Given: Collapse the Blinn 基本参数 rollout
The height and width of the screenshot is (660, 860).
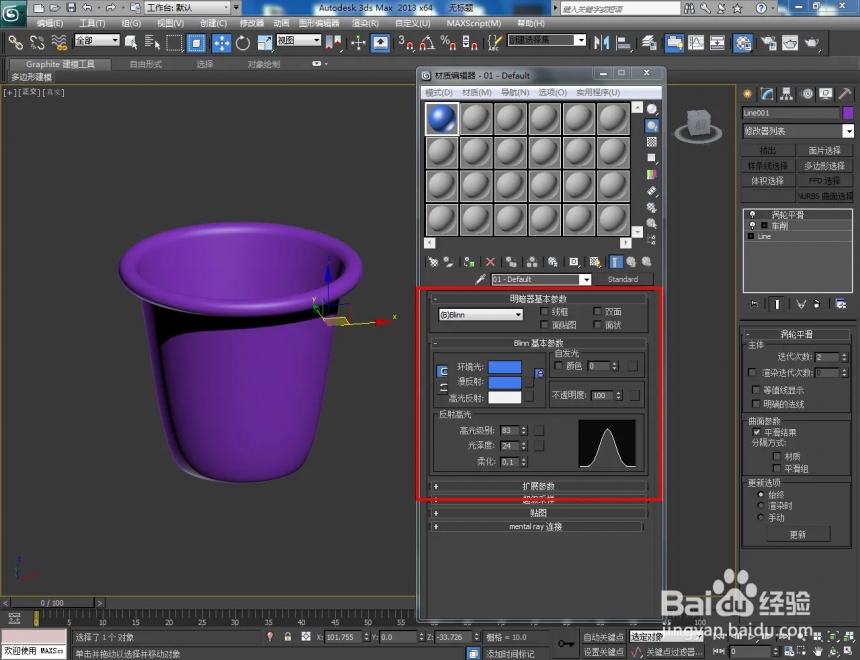Looking at the screenshot, I should click(x=539, y=343).
